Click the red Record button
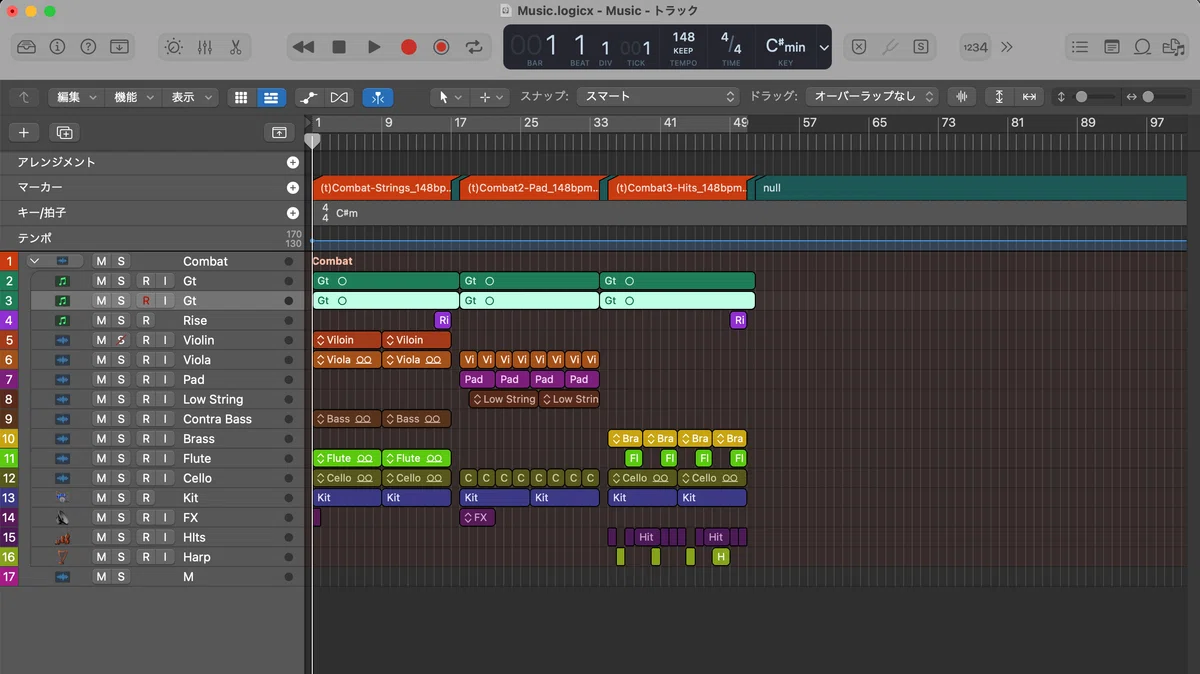Image resolution: width=1200 pixels, height=674 pixels. tap(408, 47)
